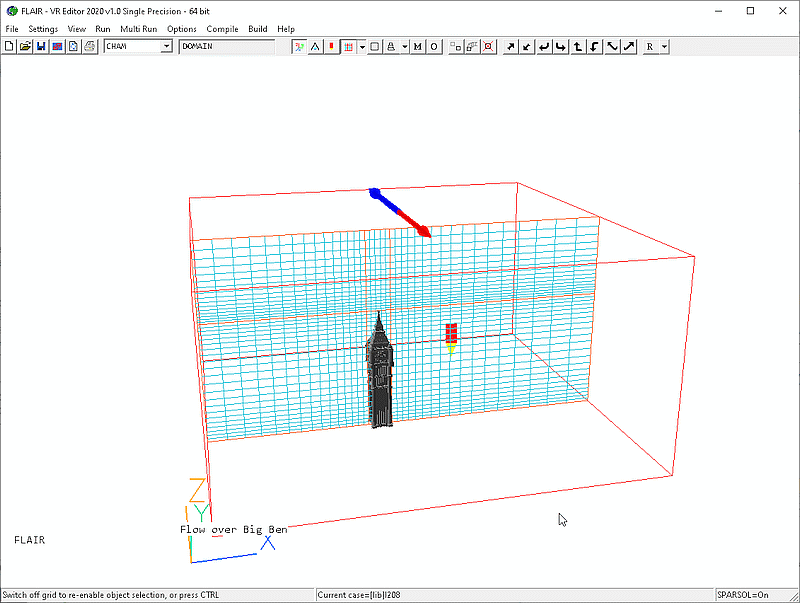Open the mesh toggle dropdown arrow

click(362, 46)
